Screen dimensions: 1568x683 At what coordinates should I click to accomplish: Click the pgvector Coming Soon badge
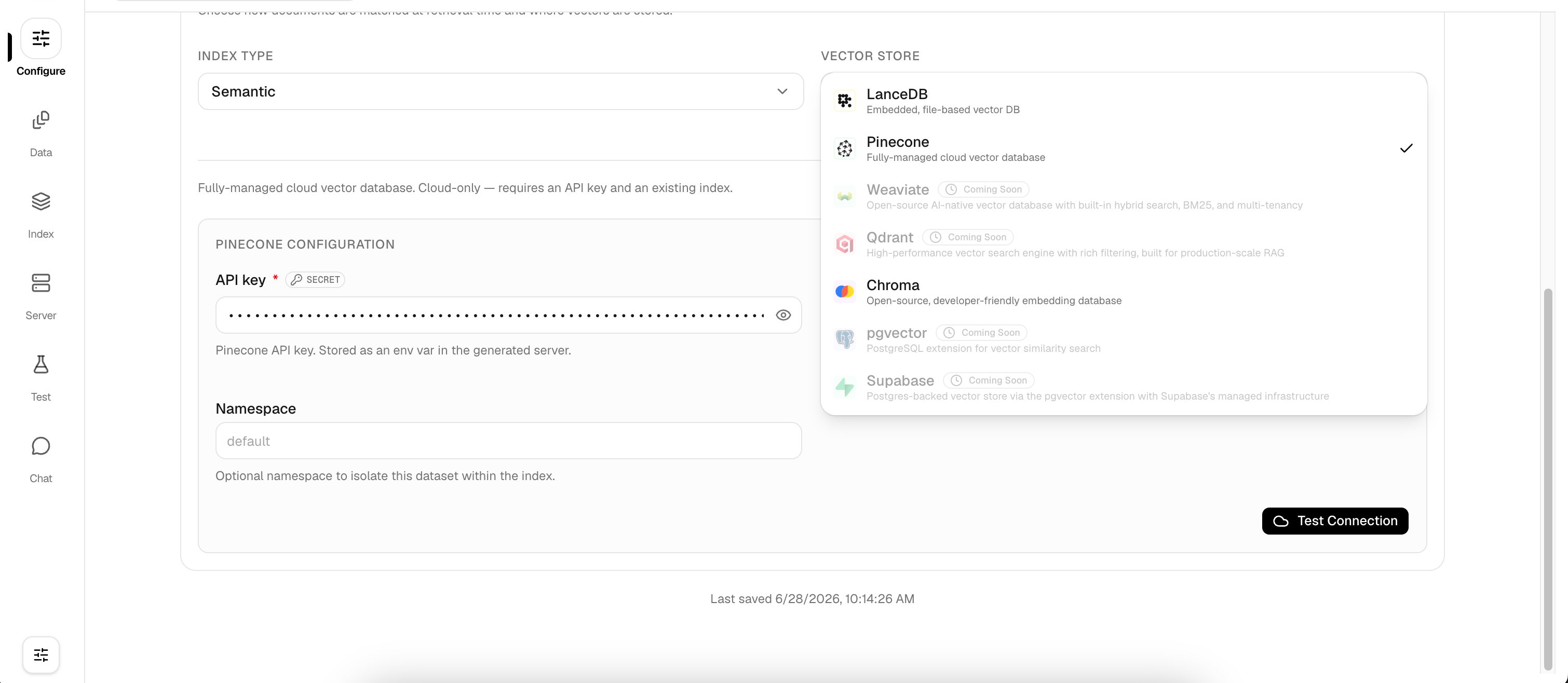pyautogui.click(x=981, y=333)
